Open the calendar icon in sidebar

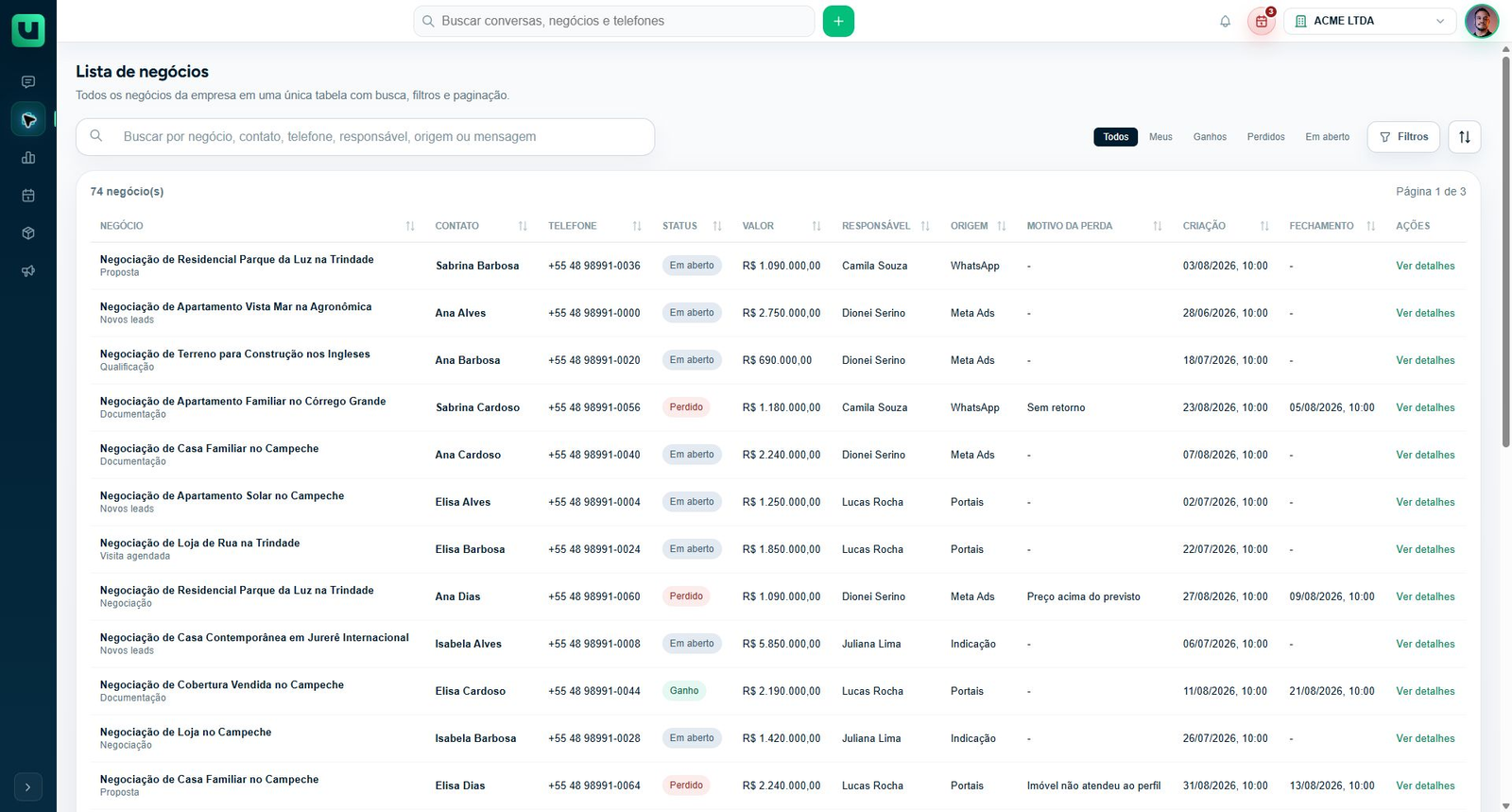coord(28,196)
